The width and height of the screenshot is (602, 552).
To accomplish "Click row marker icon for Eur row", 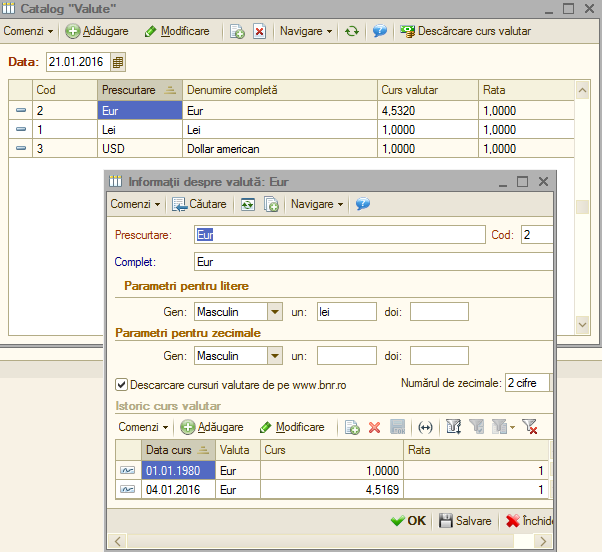I will (21, 111).
